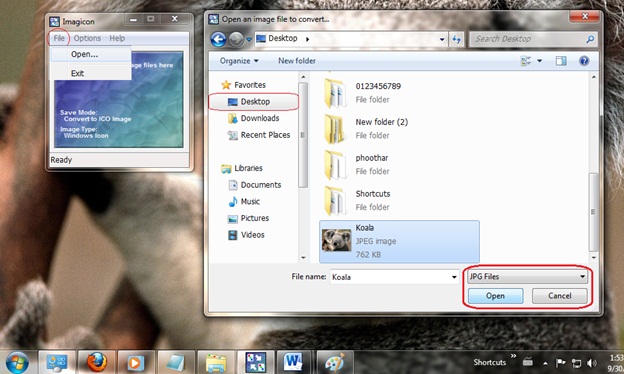
Task: Select the Koala image thumbnail
Action: point(337,240)
